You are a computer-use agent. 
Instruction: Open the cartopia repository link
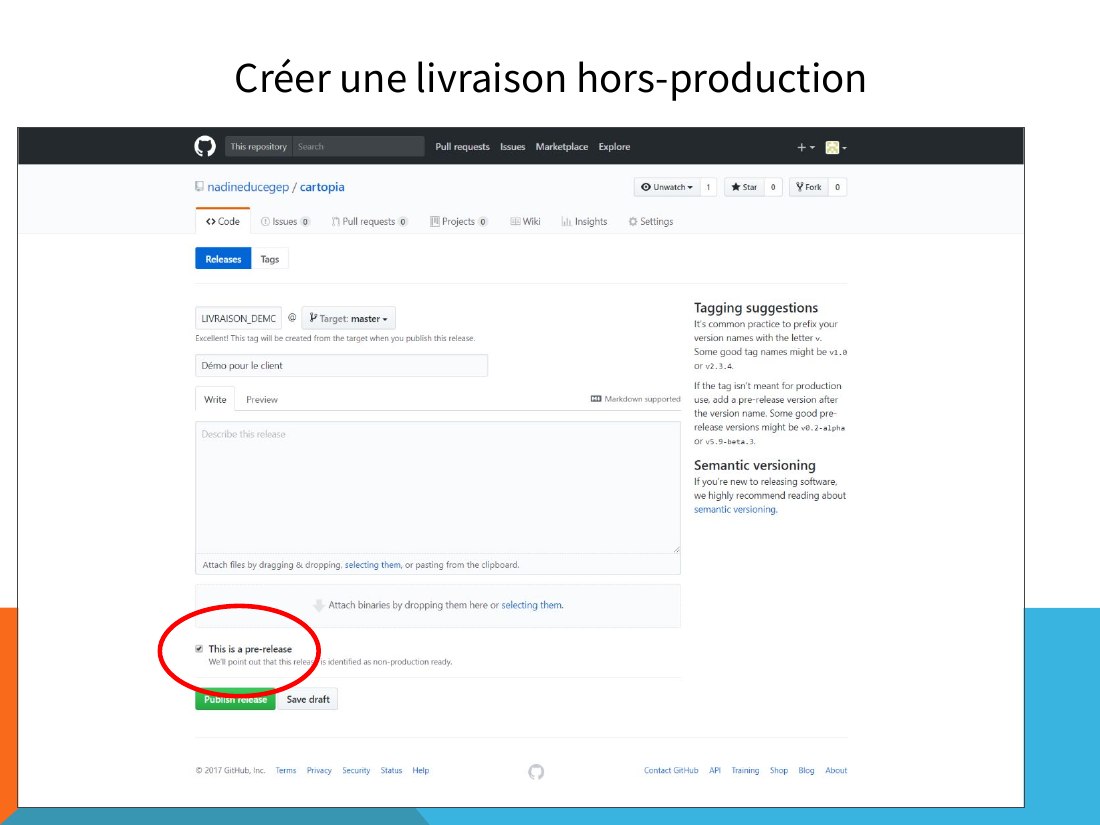[x=322, y=187]
